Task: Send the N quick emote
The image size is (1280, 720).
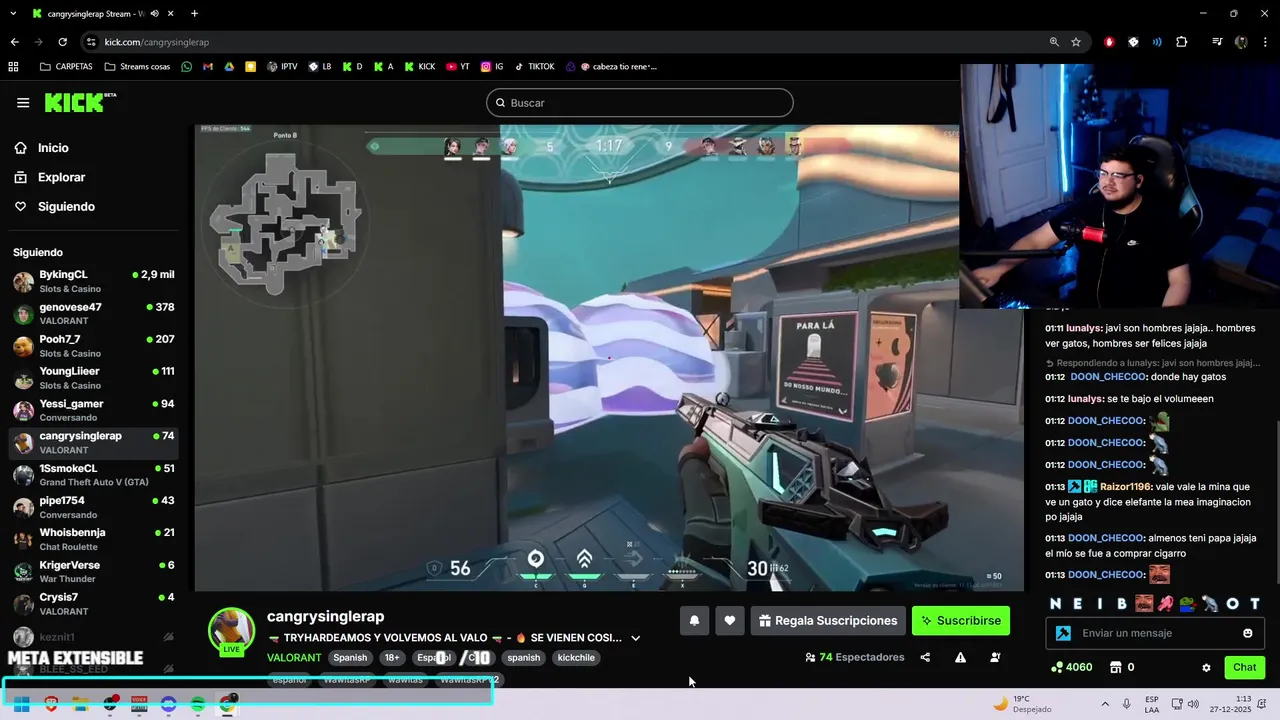Action: tap(1055, 604)
